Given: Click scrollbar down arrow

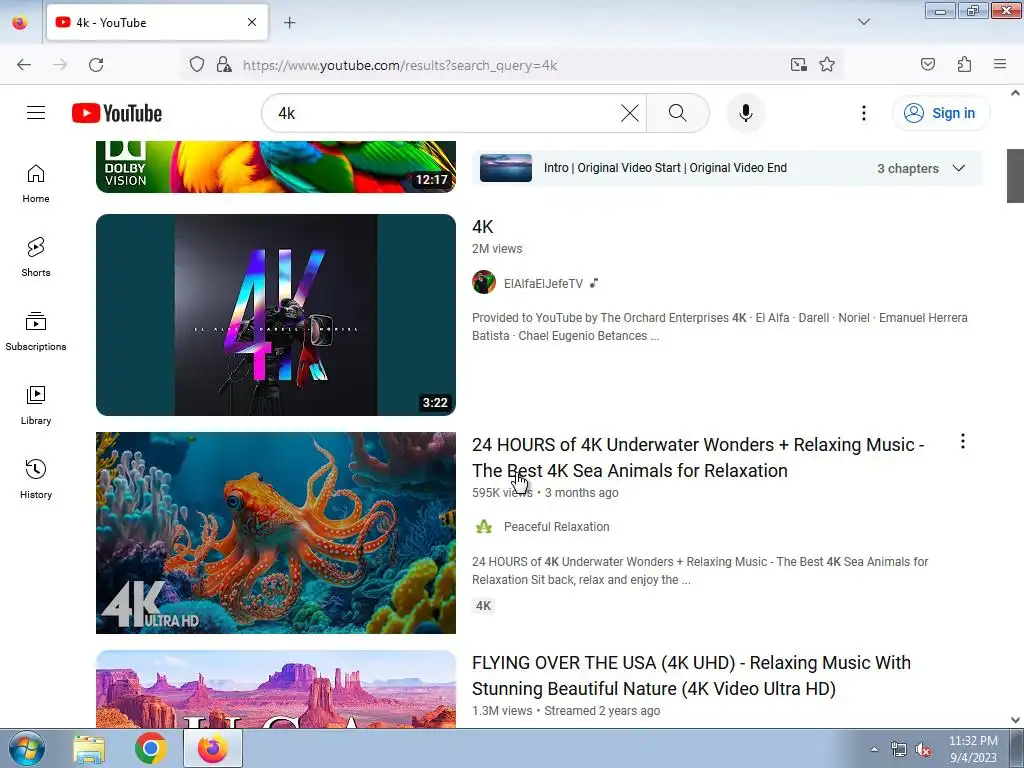Looking at the screenshot, I should pos(1015,720).
